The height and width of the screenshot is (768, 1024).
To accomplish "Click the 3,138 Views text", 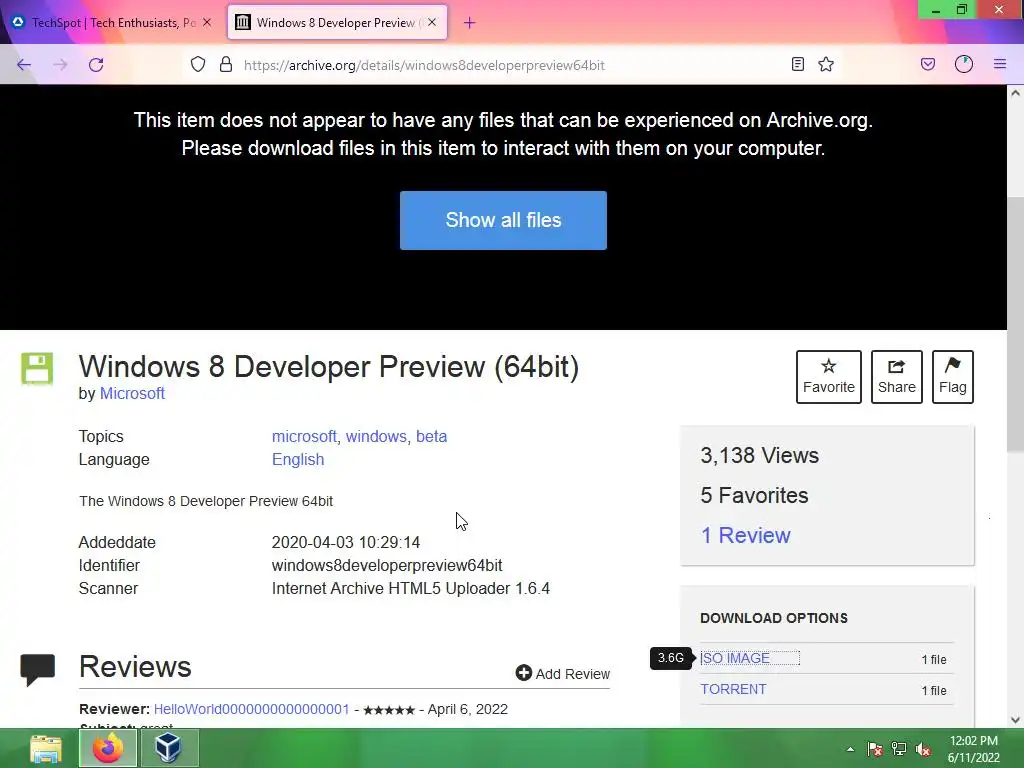I will [760, 455].
